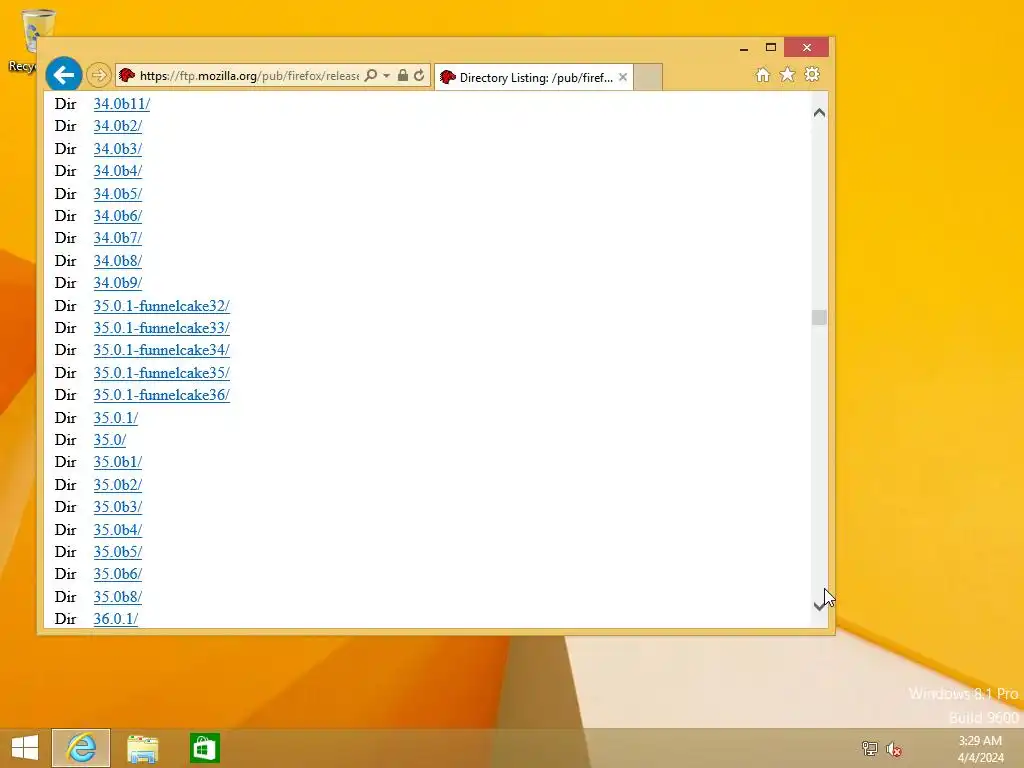This screenshot has width=1024, height=768.
Task: Open the 35.0b4/ directory link
Action: 118,530
